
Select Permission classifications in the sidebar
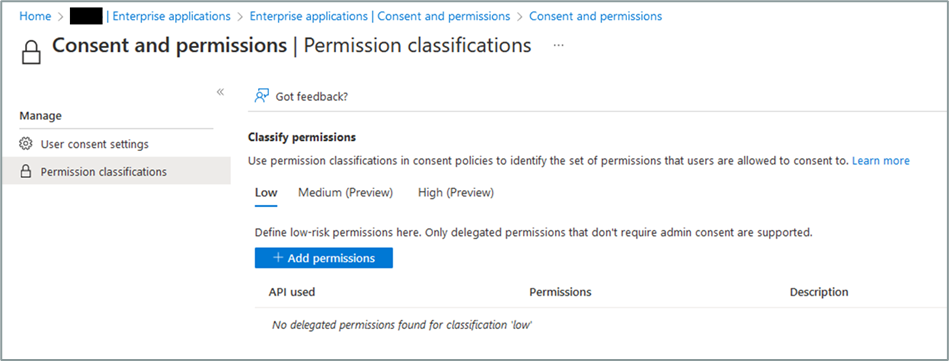(116, 172)
